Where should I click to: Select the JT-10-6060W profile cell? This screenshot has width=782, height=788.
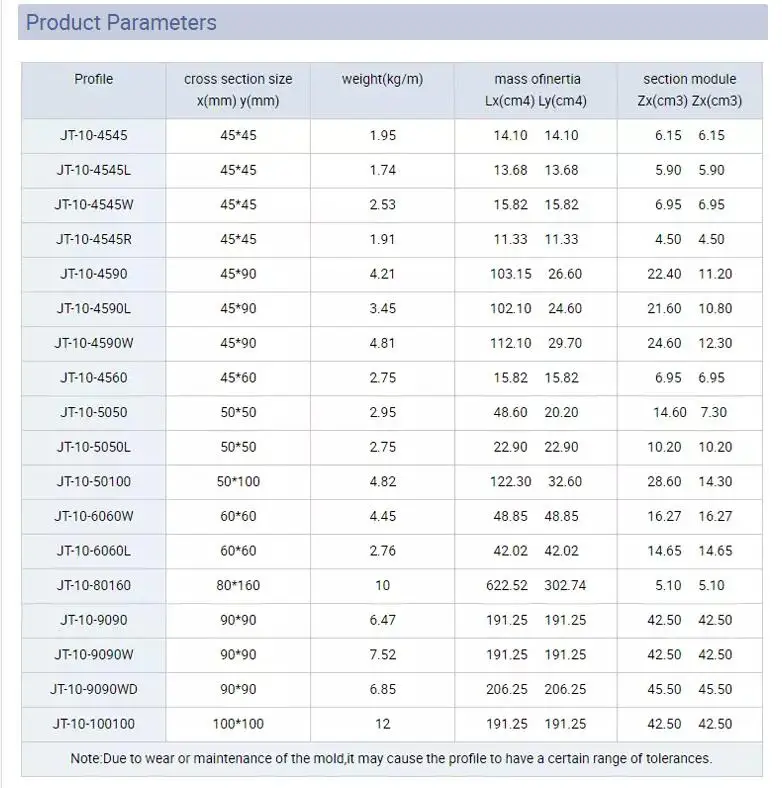coord(94,516)
